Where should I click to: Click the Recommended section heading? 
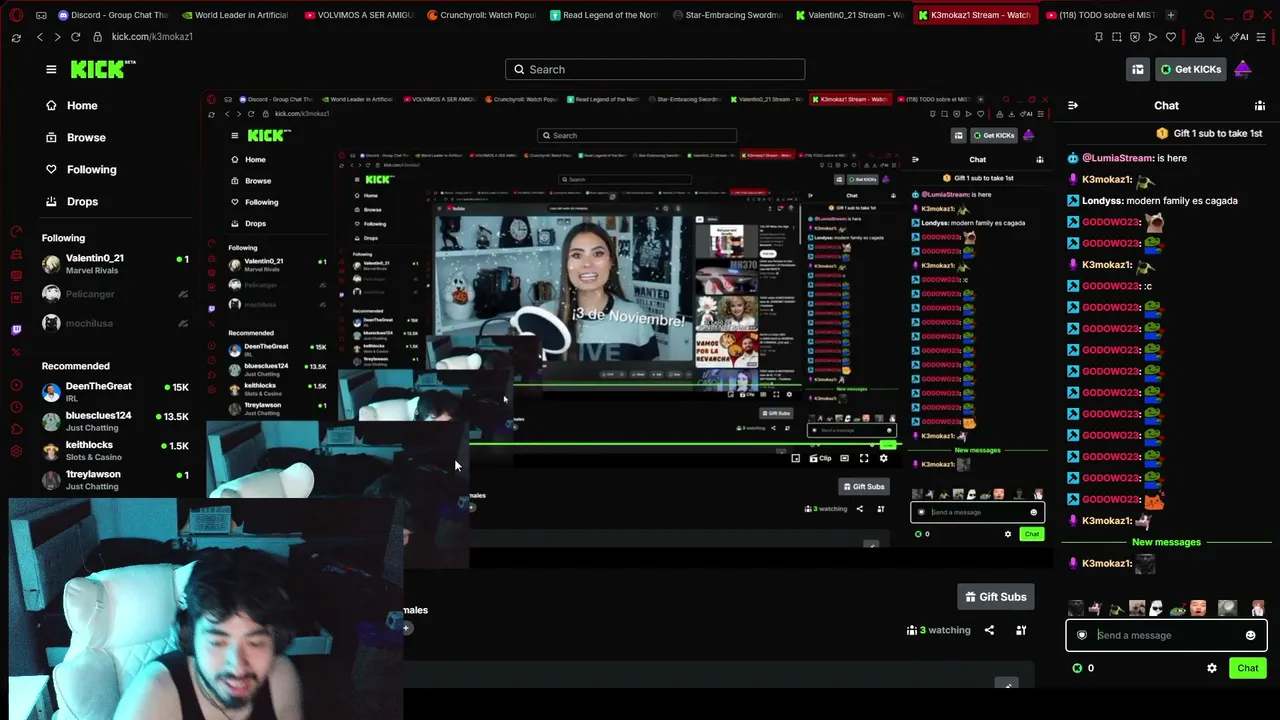pyautogui.click(x=76, y=366)
